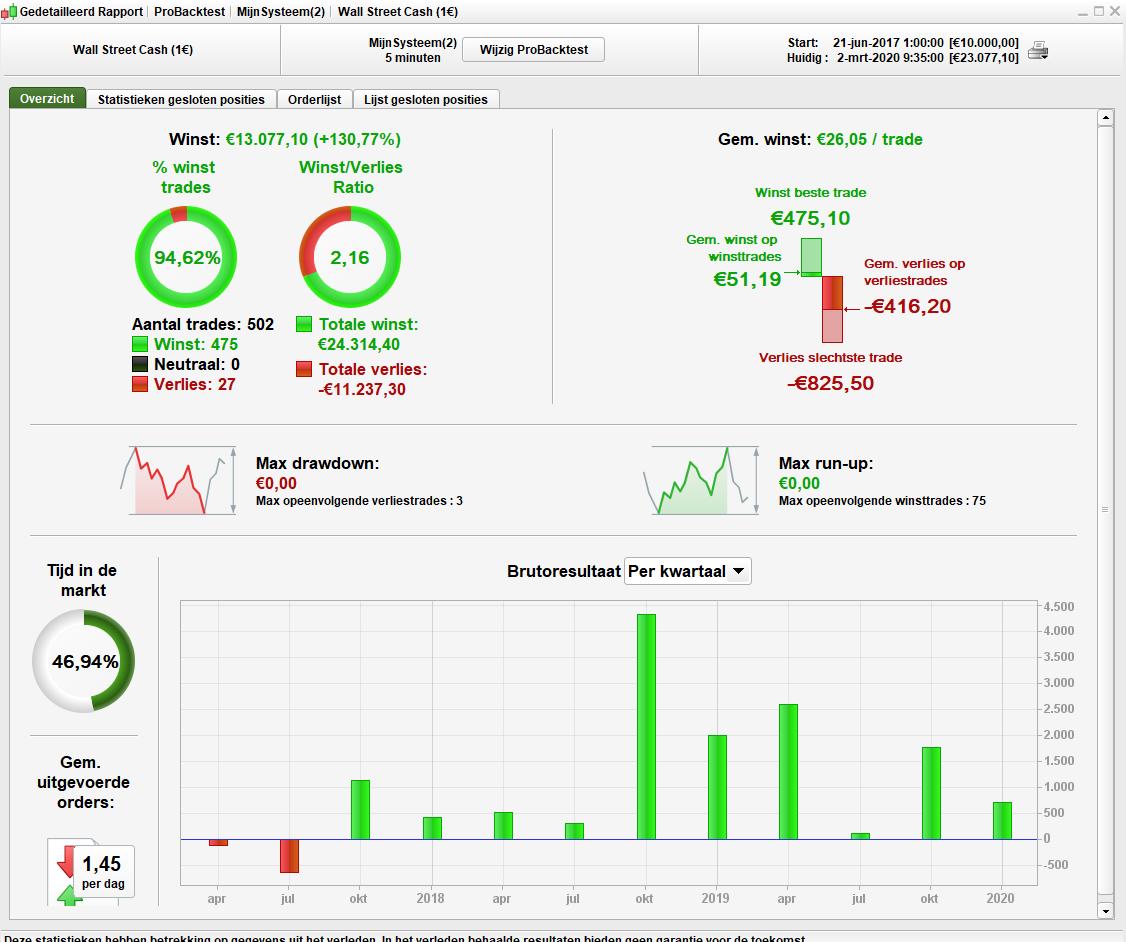1126x942 pixels.
Task: Click the red Verlies legend square
Action: pos(140,385)
